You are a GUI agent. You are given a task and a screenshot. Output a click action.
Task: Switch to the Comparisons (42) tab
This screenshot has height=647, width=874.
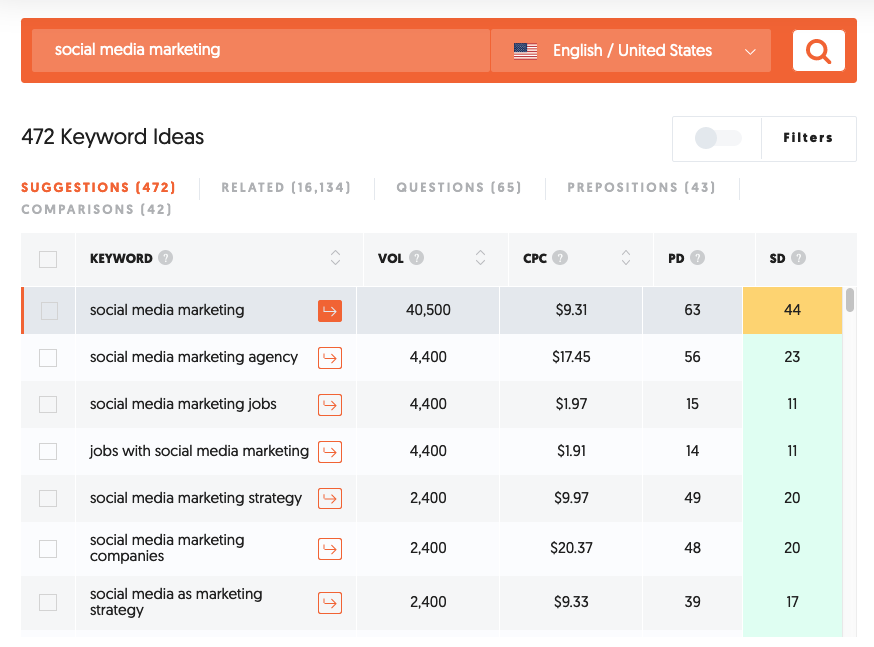click(96, 210)
